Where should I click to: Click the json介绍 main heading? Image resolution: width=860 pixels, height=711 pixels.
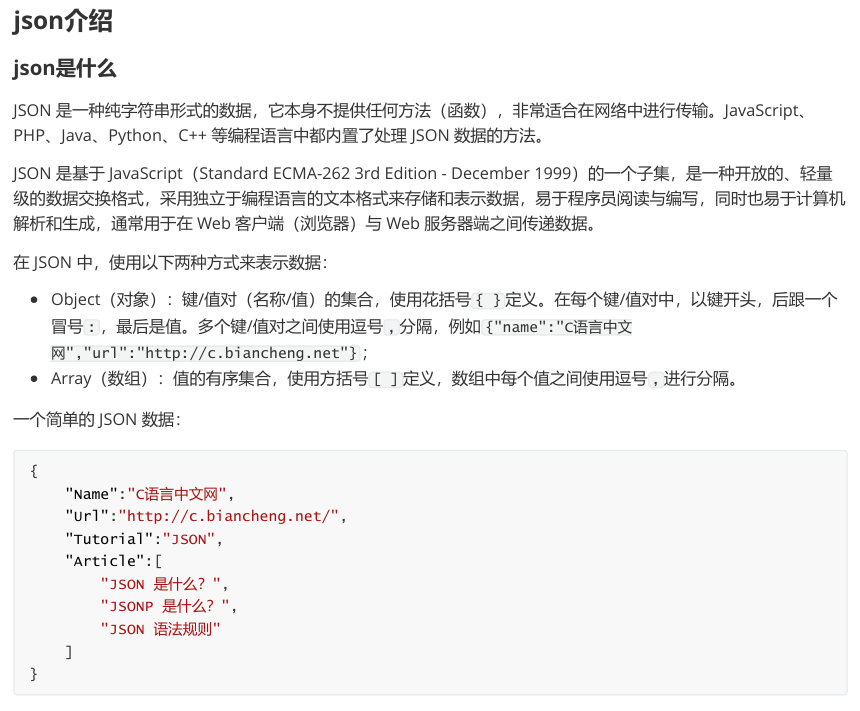63,21
